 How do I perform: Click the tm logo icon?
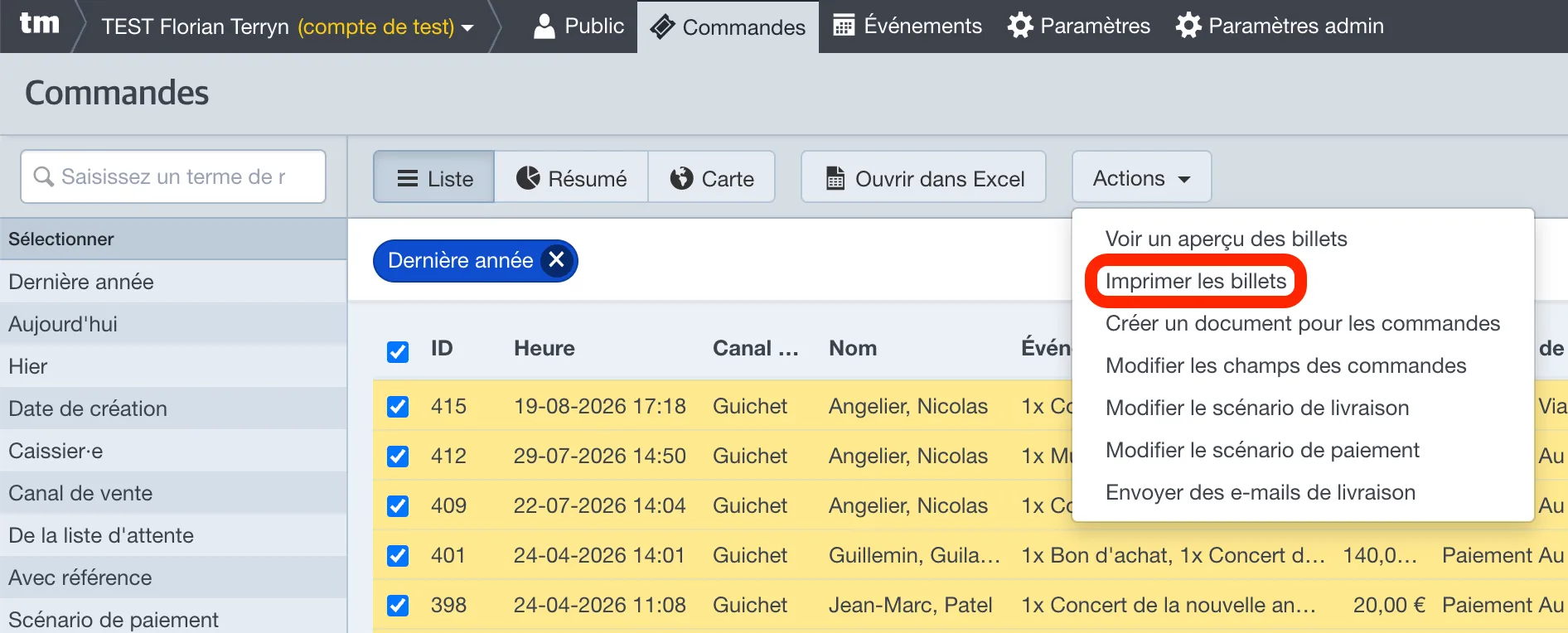39,24
